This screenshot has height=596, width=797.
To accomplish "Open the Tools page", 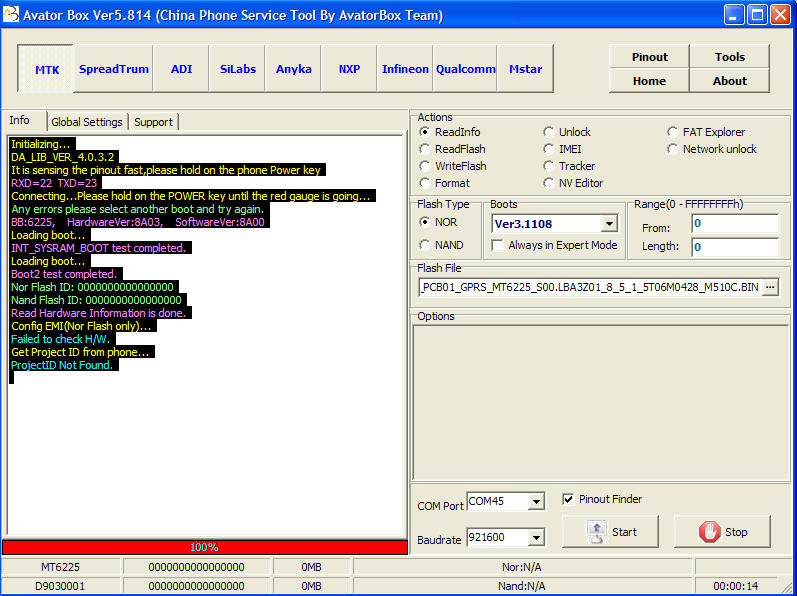I will [729, 57].
